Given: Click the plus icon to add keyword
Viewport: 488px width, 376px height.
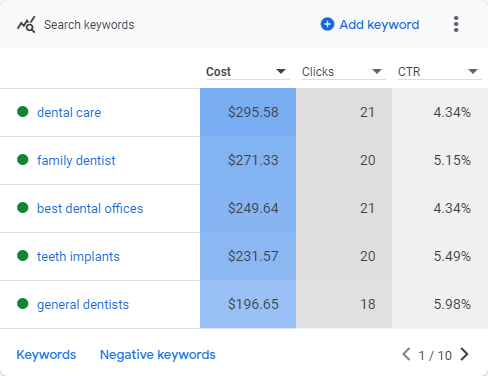Looking at the screenshot, I should [327, 24].
